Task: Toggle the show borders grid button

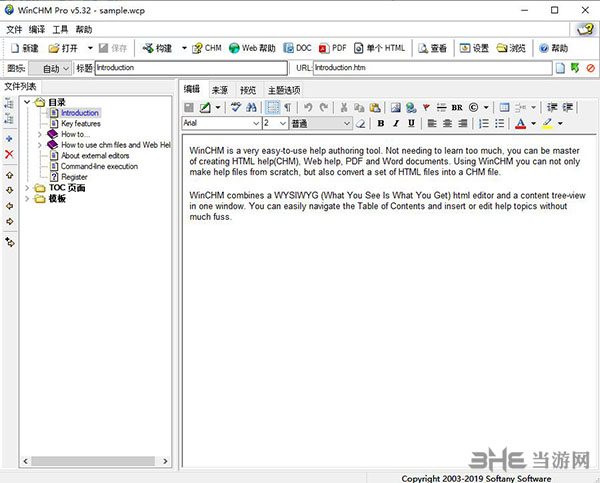Action: point(272,108)
